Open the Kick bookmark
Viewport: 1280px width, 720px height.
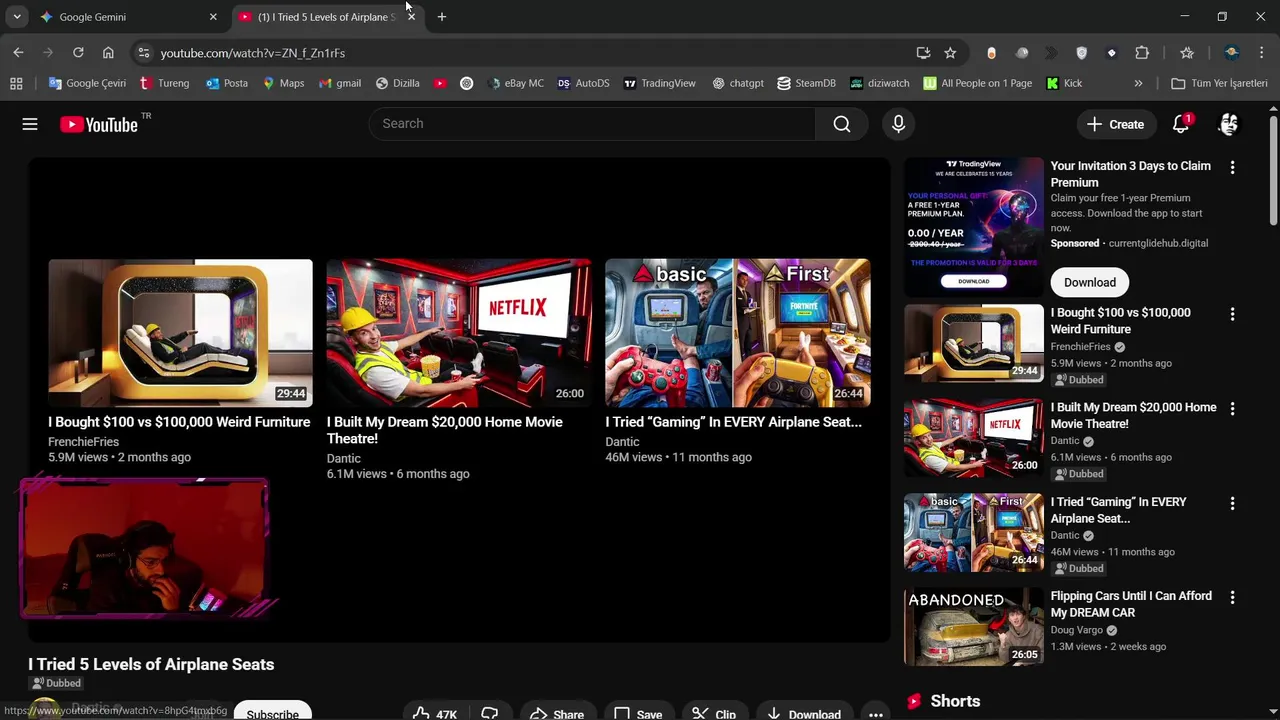pos(1064,83)
